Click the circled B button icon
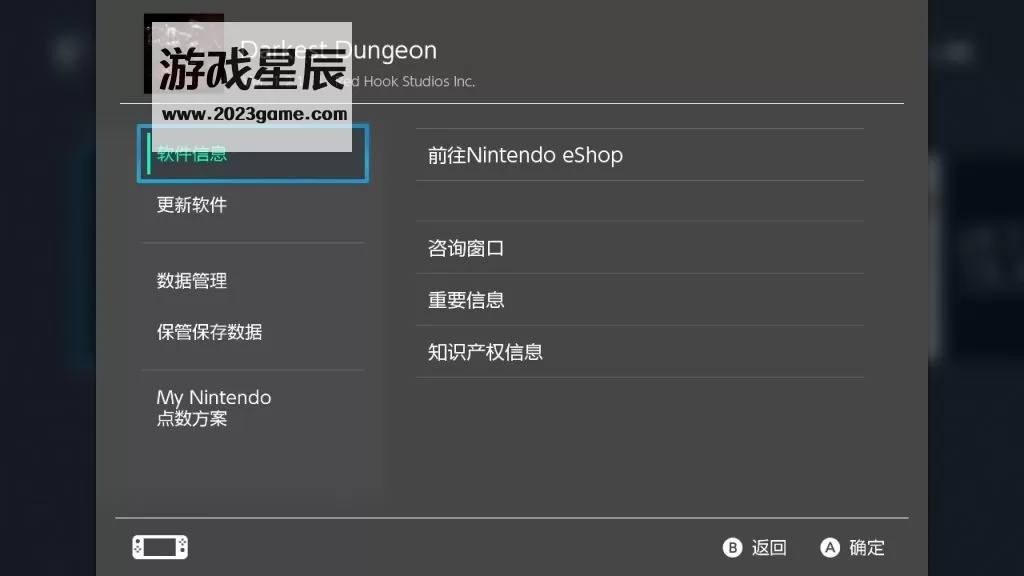Viewport: 1024px width, 576px height. [x=732, y=547]
